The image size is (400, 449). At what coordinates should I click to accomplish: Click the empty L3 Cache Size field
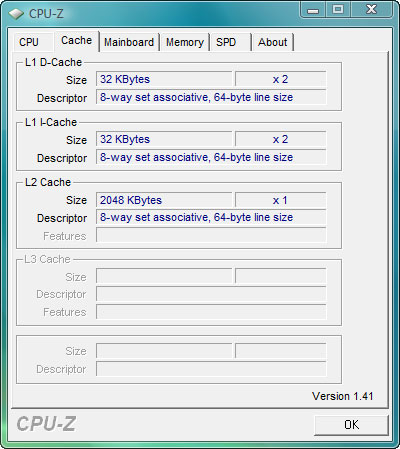pyautogui.click(x=164, y=276)
